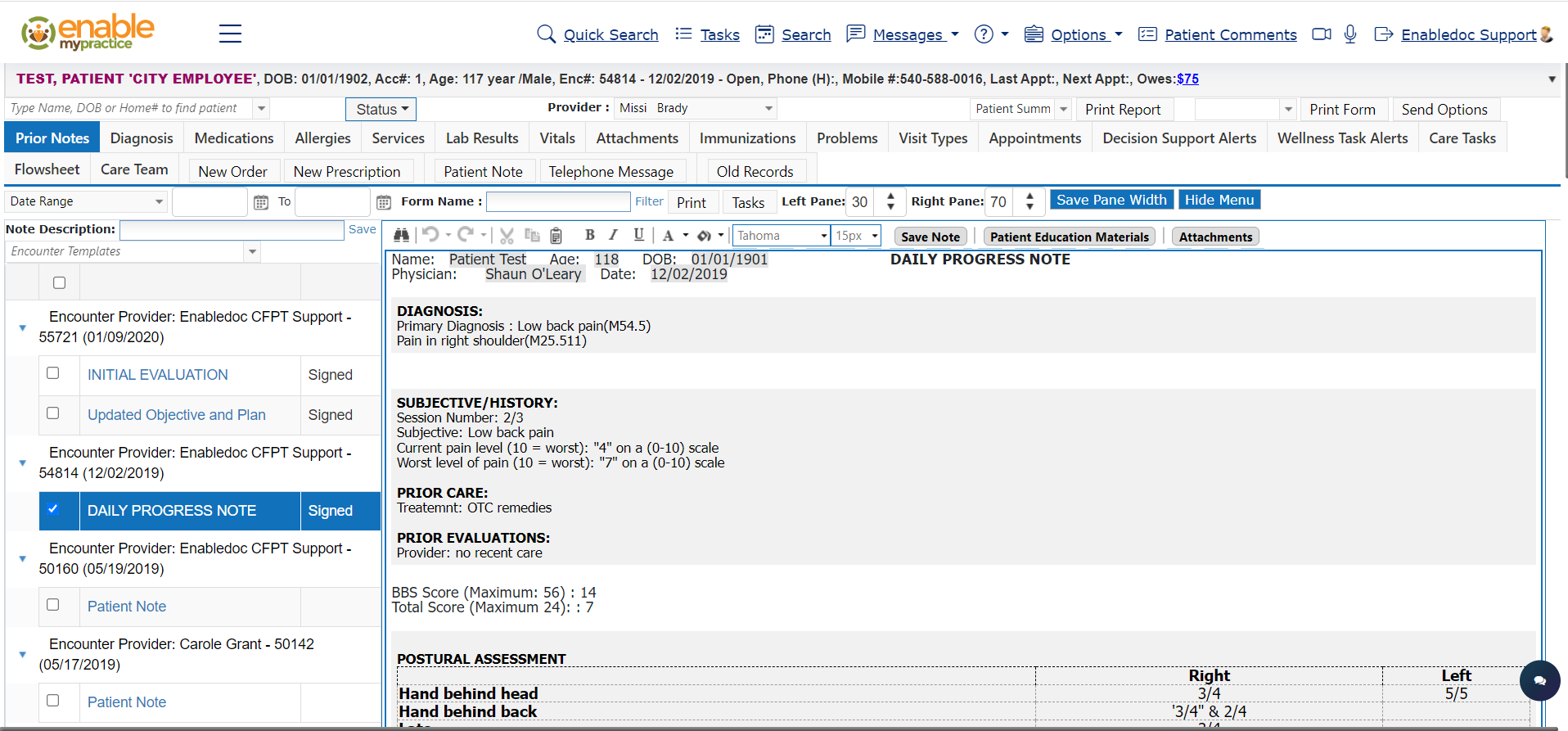
Task: Toggle Bold formatting
Action: pyautogui.click(x=590, y=235)
